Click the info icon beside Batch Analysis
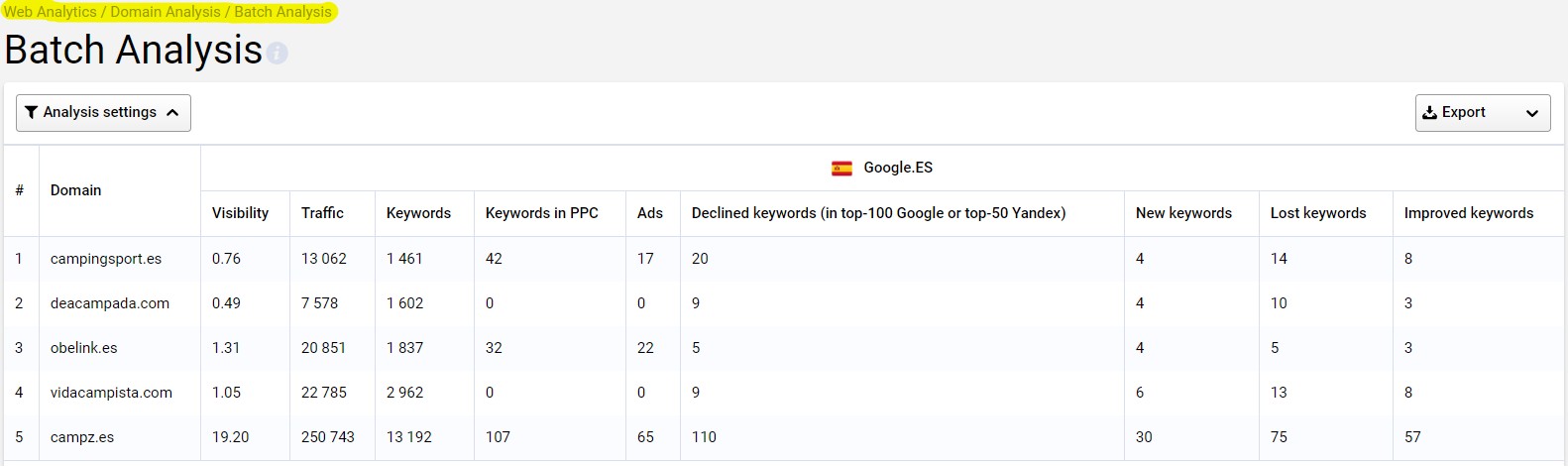 click(278, 54)
